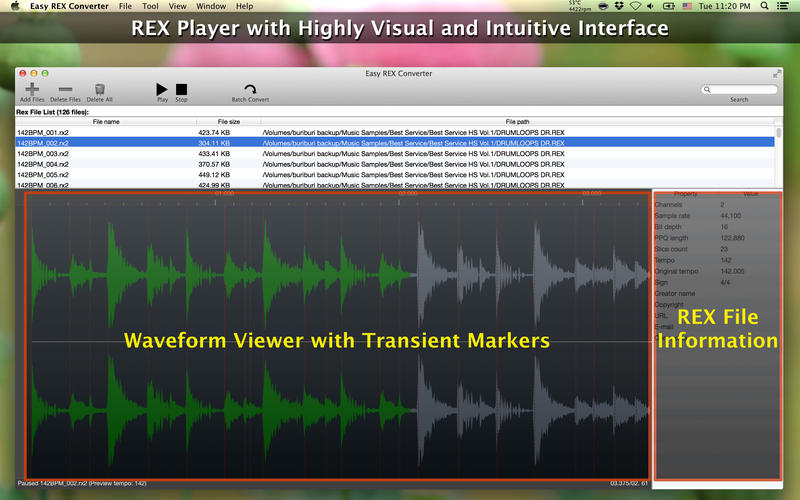Click the file path of 142BPM_001.rx2
Image resolution: width=800 pixels, height=500 pixels.
pos(413,133)
